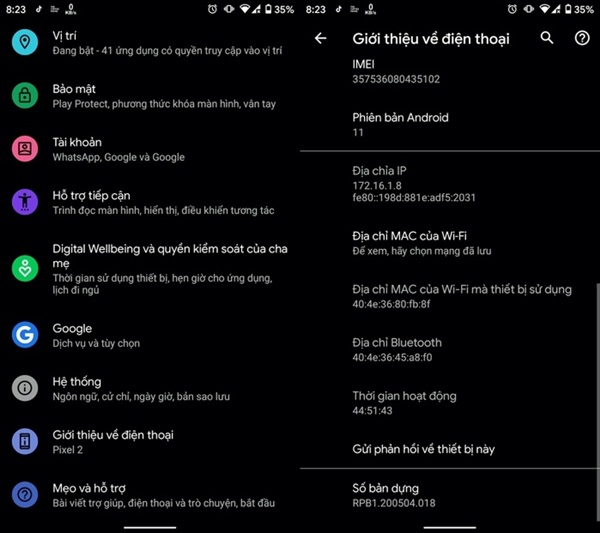600x533 pixels.
Task: Tap the Mẹo và hỗ trợ question icon
Action: point(24,494)
